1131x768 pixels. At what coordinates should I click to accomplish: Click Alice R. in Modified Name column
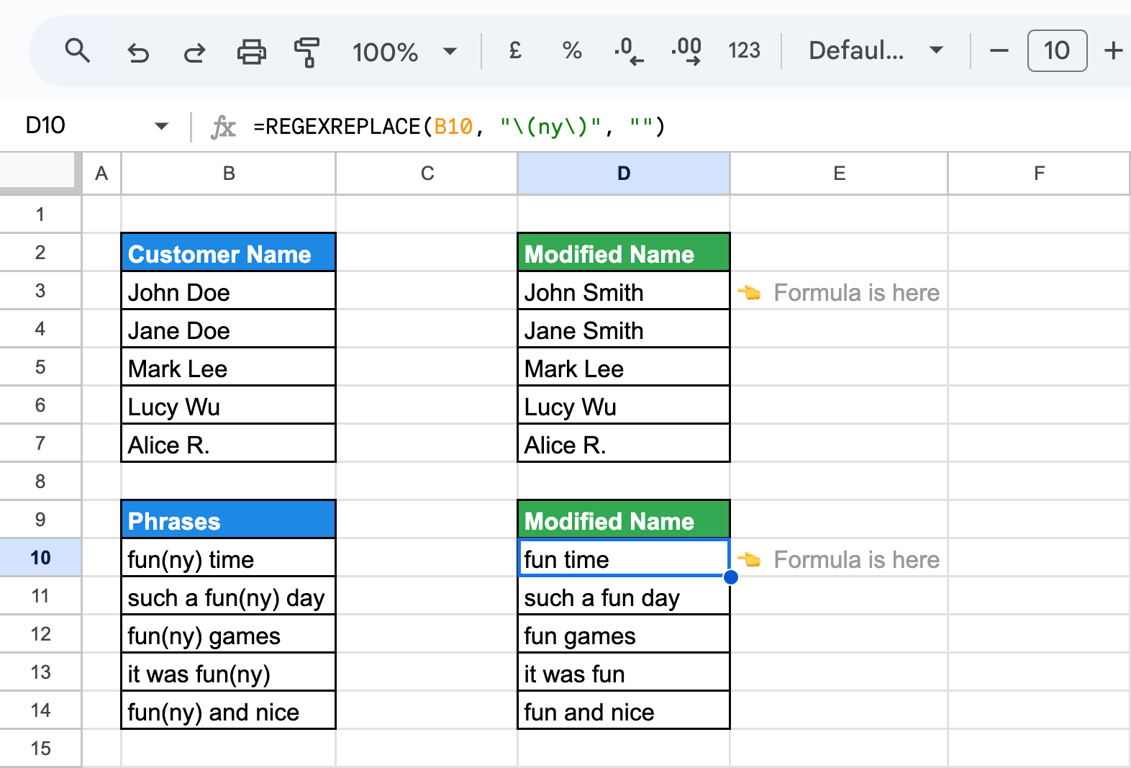point(624,443)
